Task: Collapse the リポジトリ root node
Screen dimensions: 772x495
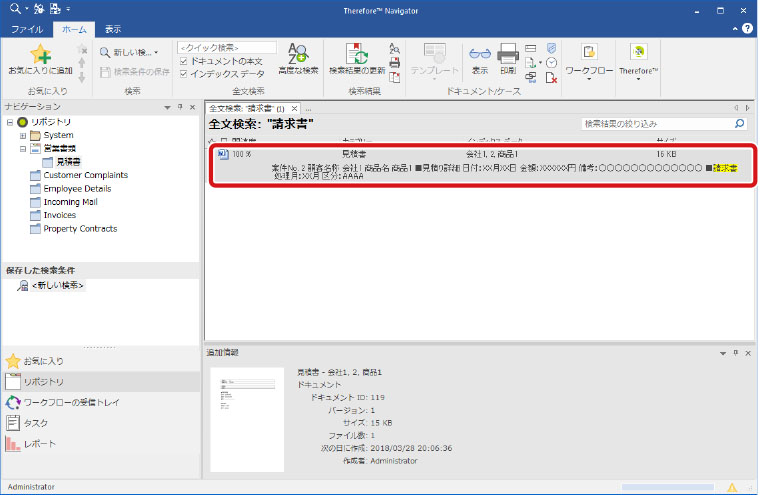Action: [9, 122]
